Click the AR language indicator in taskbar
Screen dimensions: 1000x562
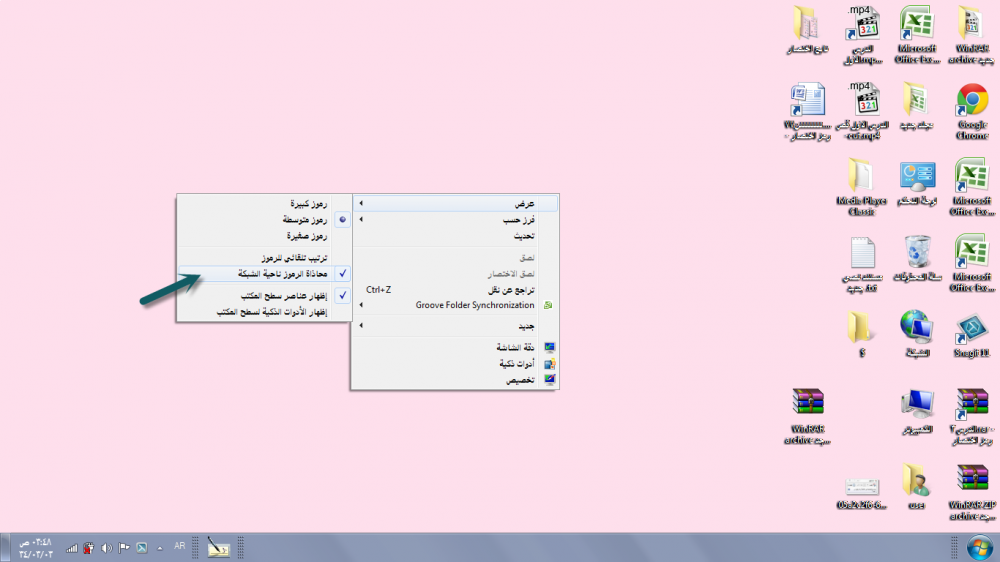point(180,546)
